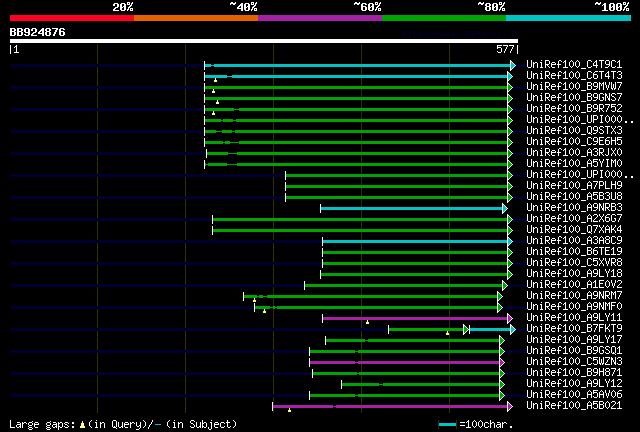Viewport: 640px width, 432px height.
Task: Click the yellow gap marker under A9NMF0 bar
Action: [264, 311]
